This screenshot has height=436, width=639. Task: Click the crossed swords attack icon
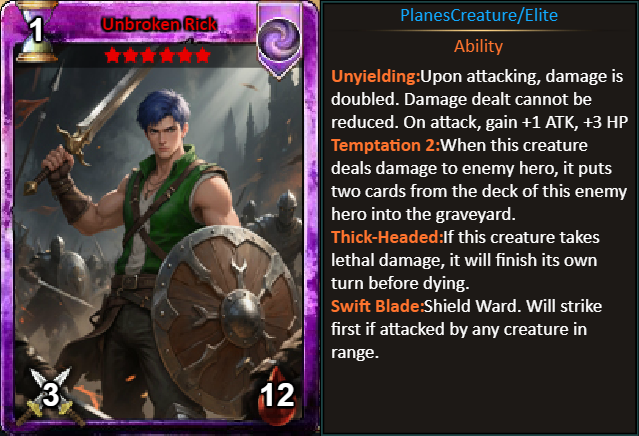tap(50, 394)
